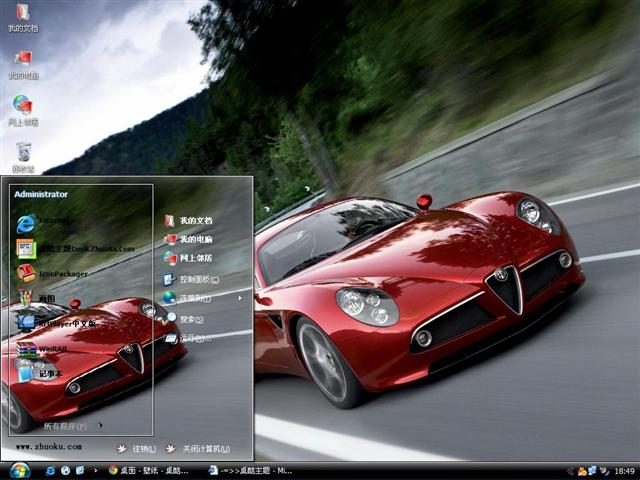This screenshot has width=640, height=480.
Task: Open Paint (画图) from the Start menu
Action: (40, 298)
